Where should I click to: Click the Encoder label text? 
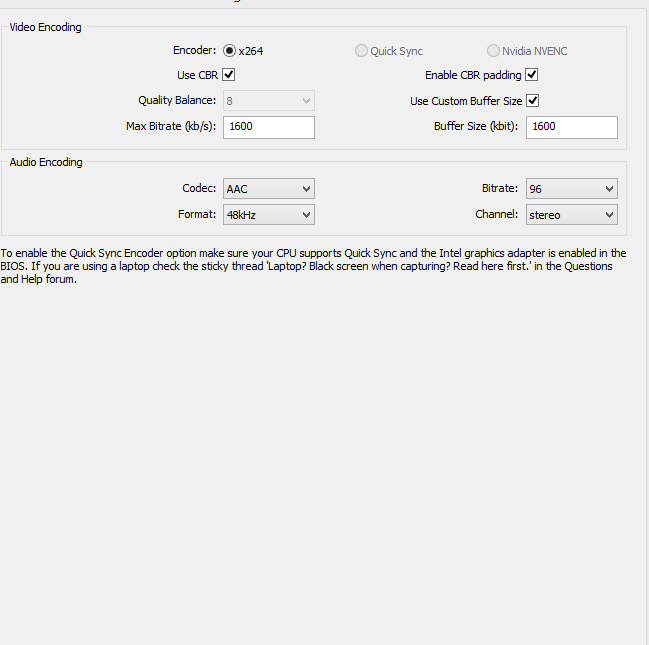click(195, 51)
